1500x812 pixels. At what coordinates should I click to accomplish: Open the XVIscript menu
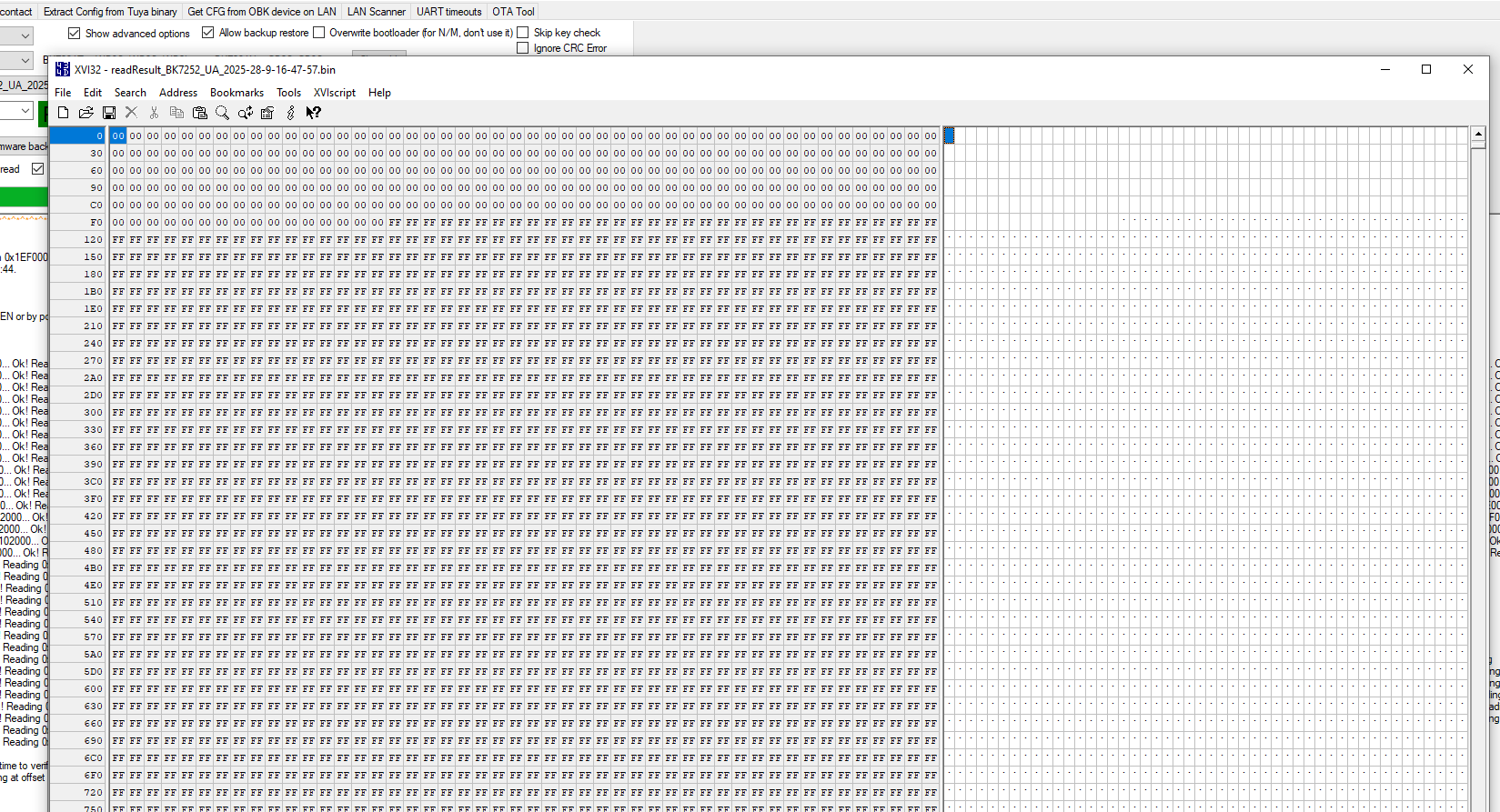tap(335, 93)
